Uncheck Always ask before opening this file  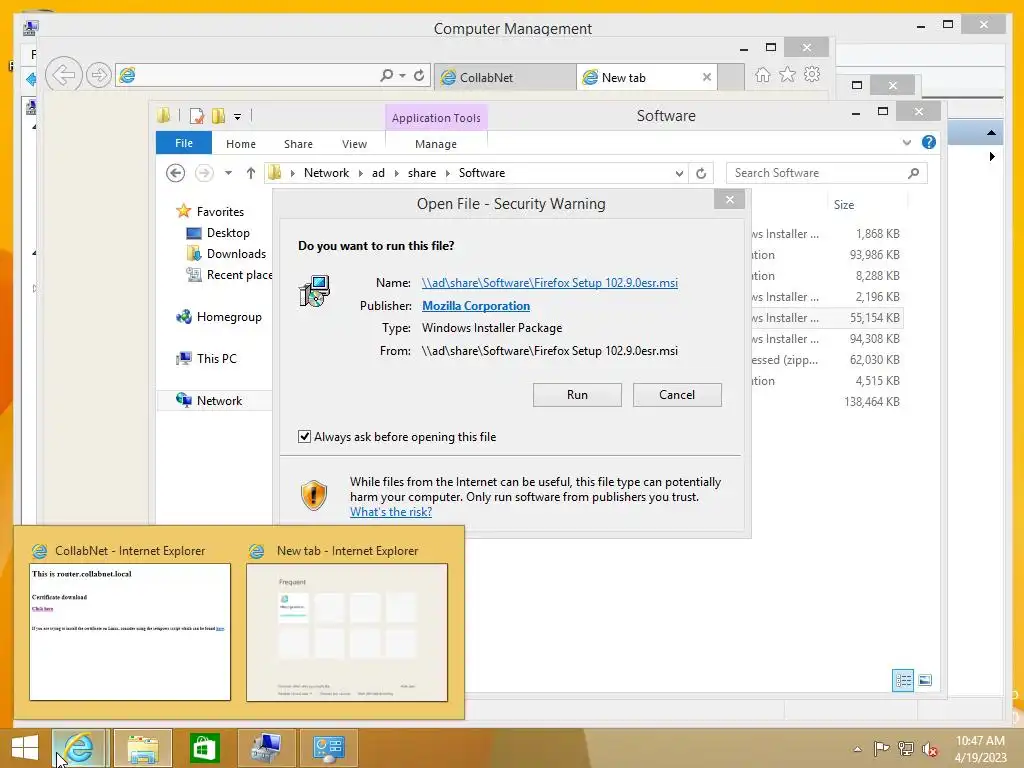point(304,436)
